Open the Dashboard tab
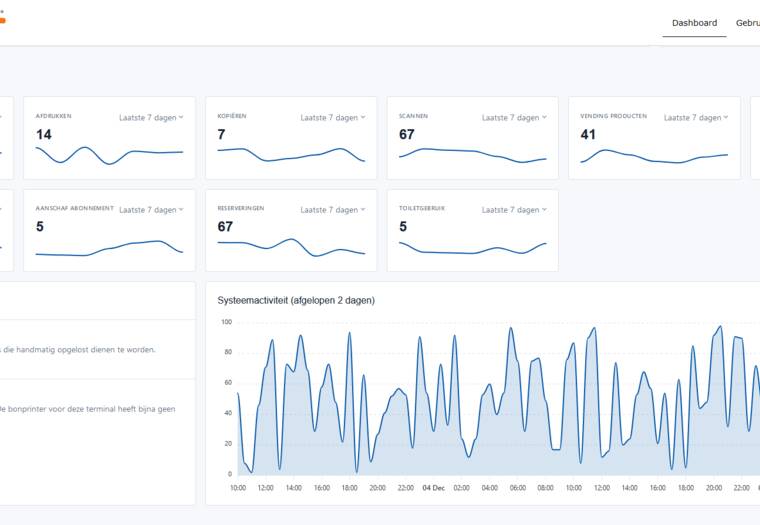 coord(694,23)
